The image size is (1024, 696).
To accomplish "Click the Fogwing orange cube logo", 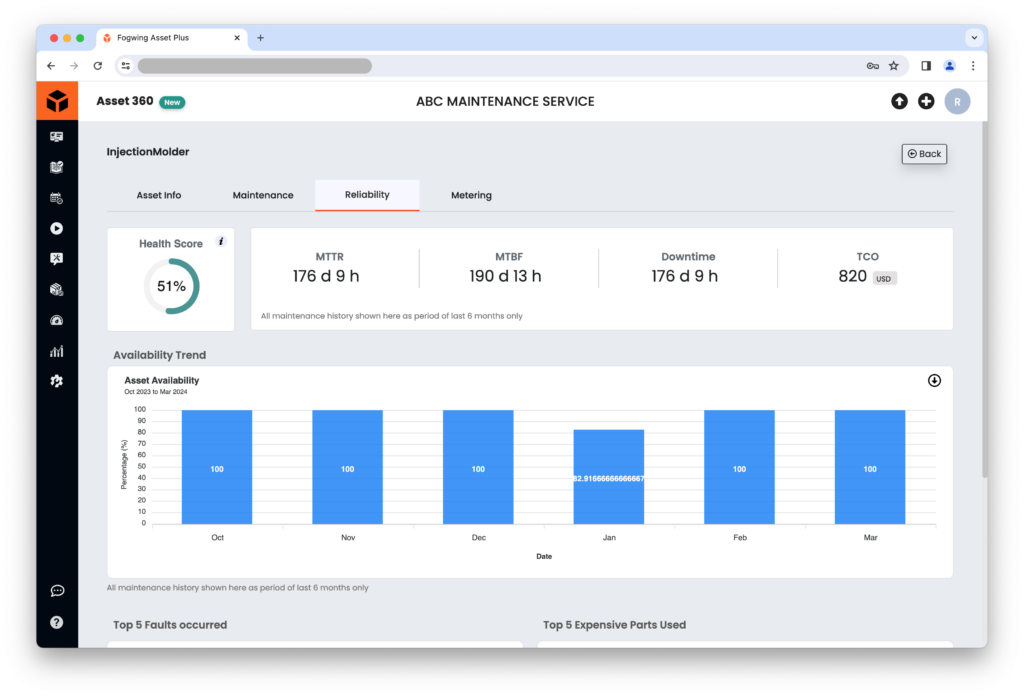I will 57,101.
